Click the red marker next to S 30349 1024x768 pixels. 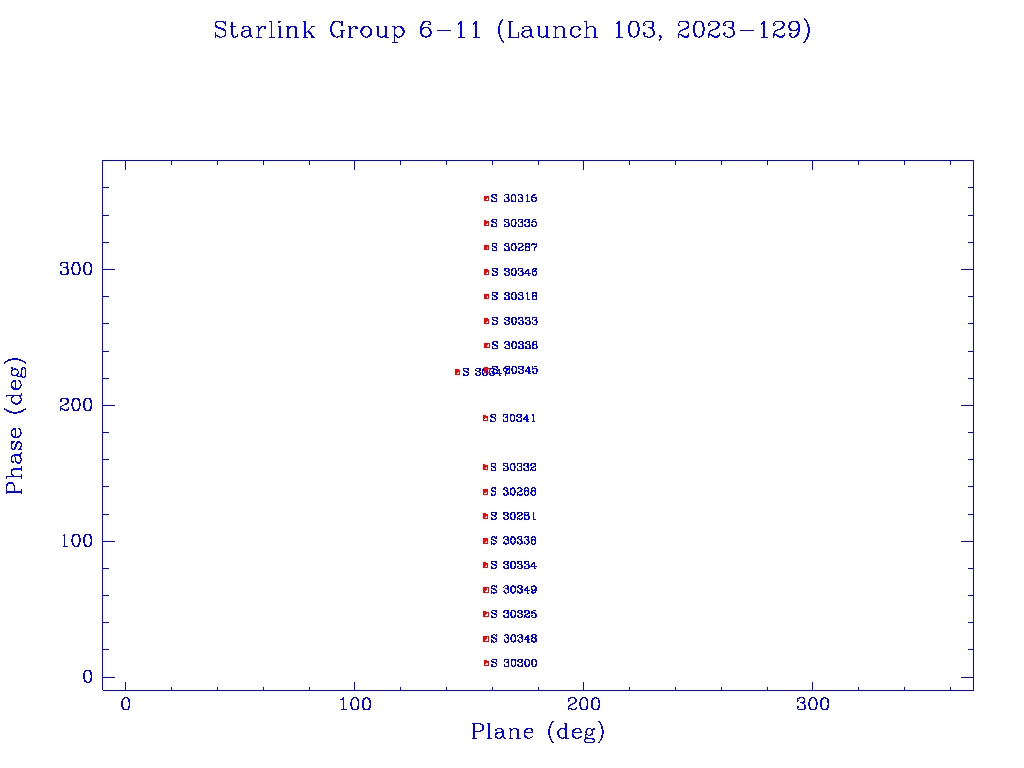coord(486,590)
